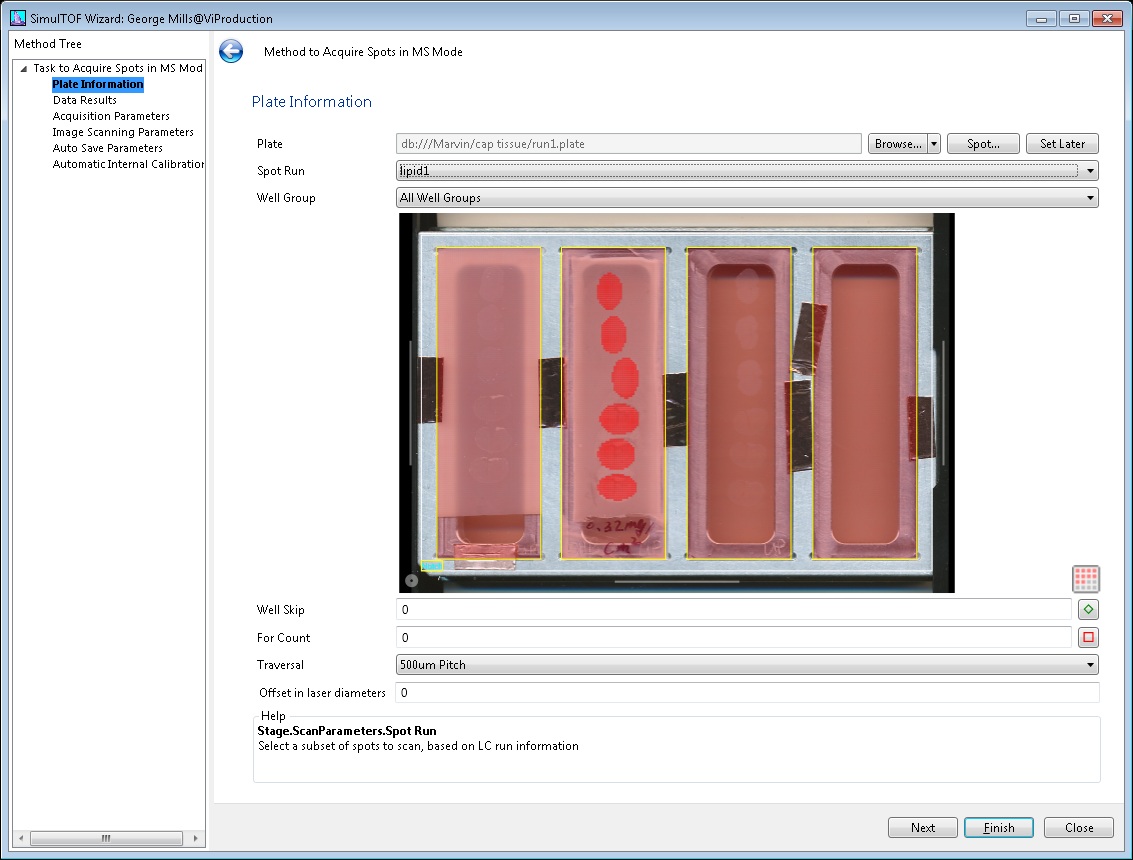This screenshot has height=860, width=1133.
Task: Open Automatic Internal Calibration tree item
Action: pos(128,164)
